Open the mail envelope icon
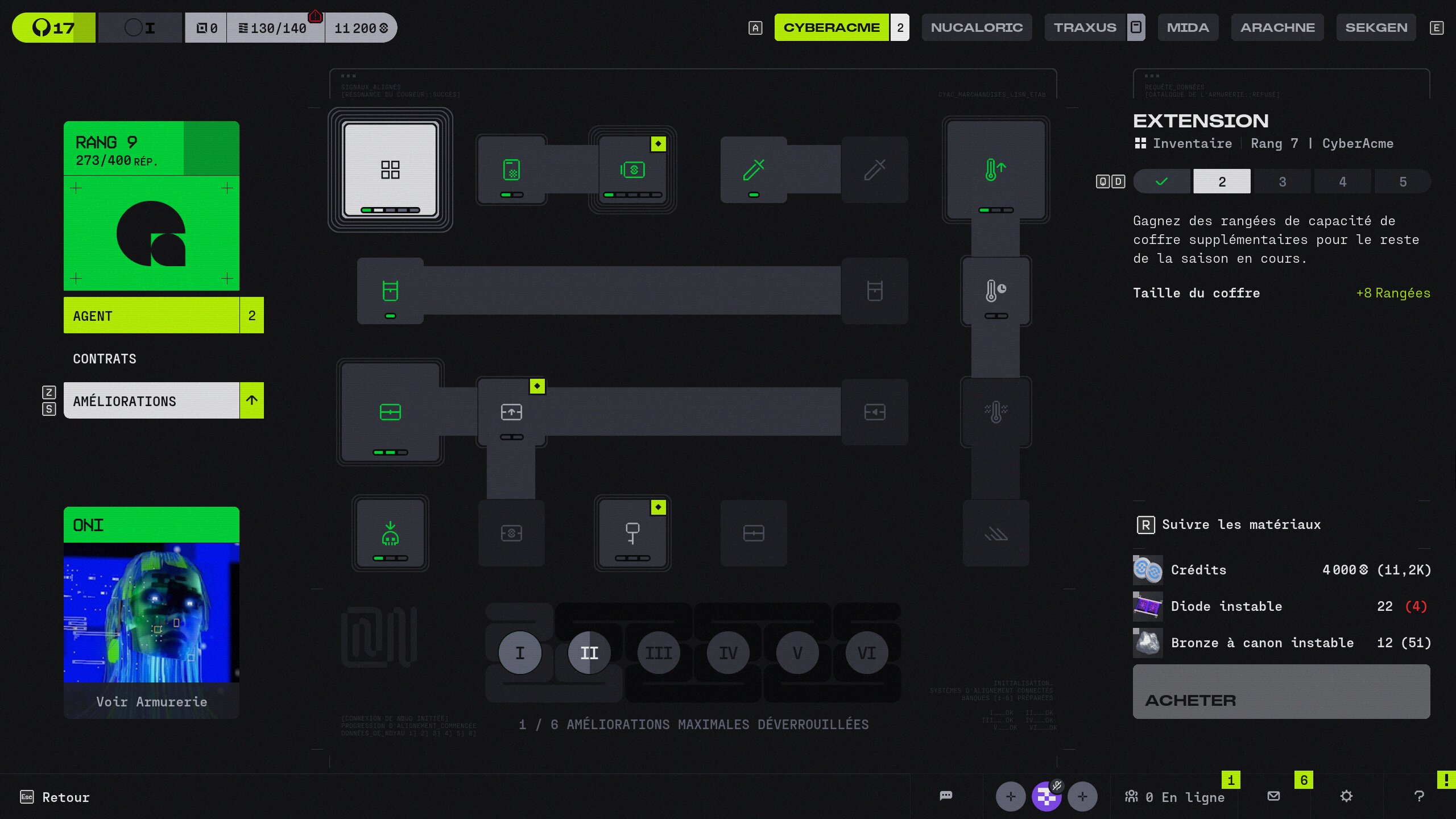This screenshot has height=819, width=1456. (x=1273, y=796)
